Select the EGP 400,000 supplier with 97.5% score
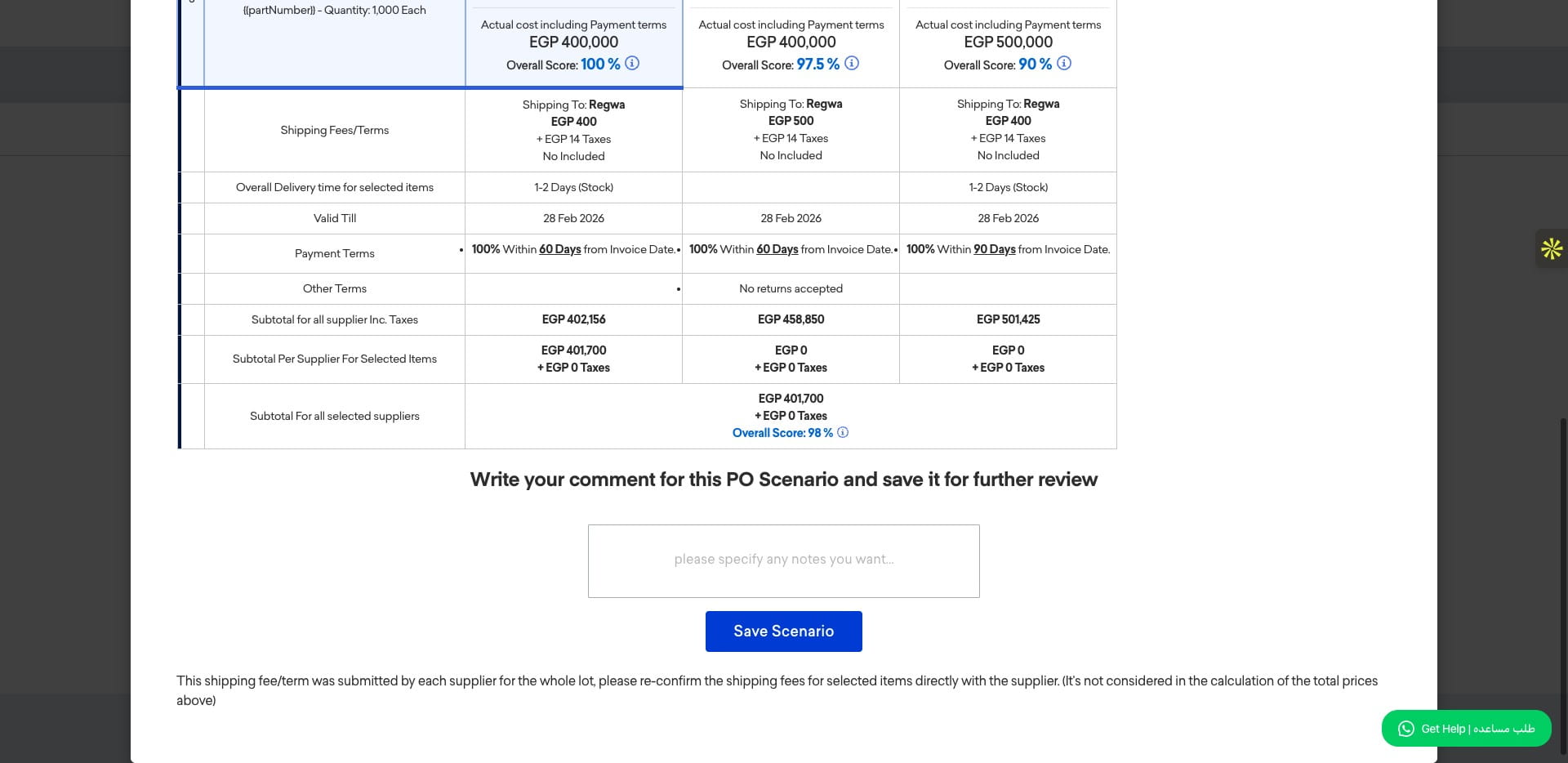Image resolution: width=1568 pixels, height=763 pixels. (791, 43)
